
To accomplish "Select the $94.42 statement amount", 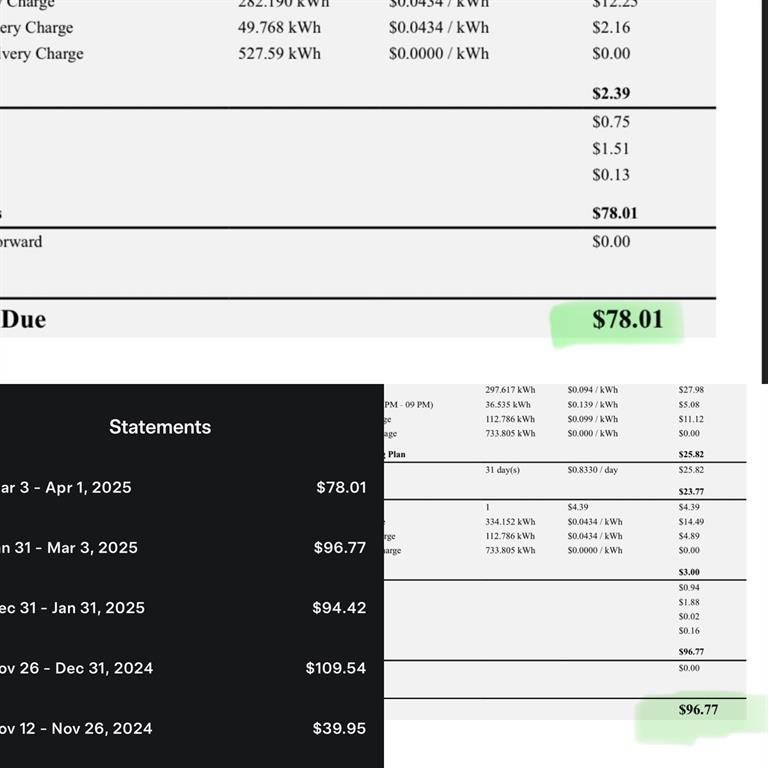I will (339, 608).
